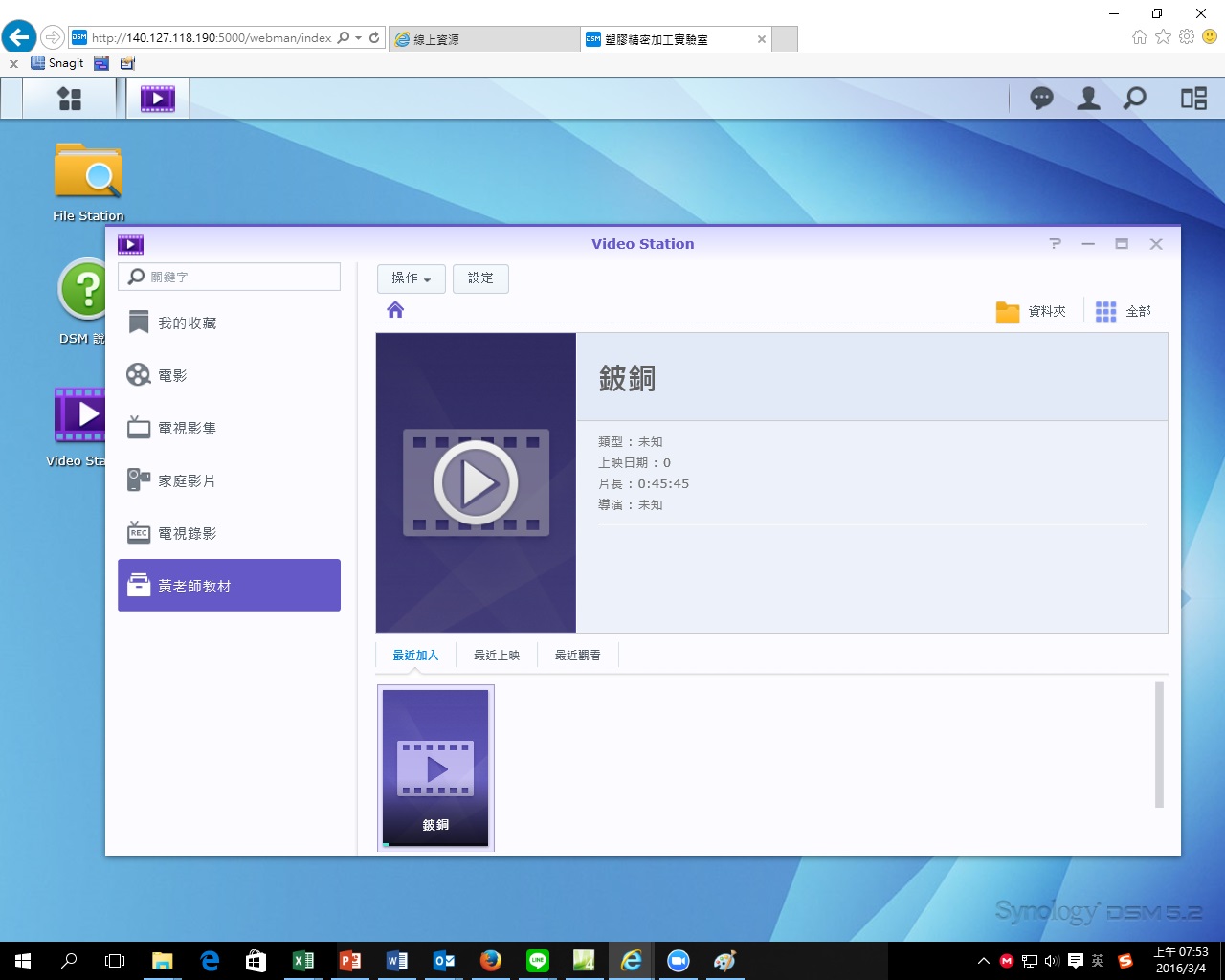Open the DSM notifications chat bubble
1225x980 pixels.
(x=1041, y=98)
